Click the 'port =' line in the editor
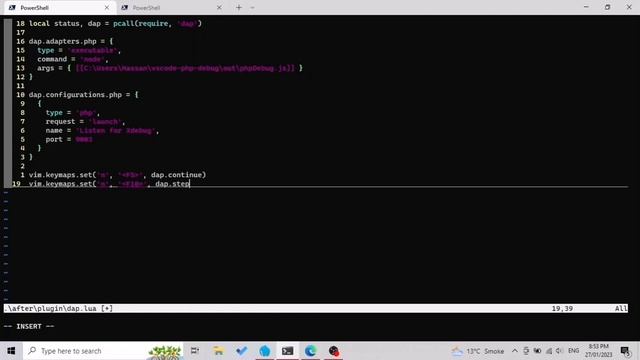Viewport: 640px width, 360px height. tap(69, 139)
